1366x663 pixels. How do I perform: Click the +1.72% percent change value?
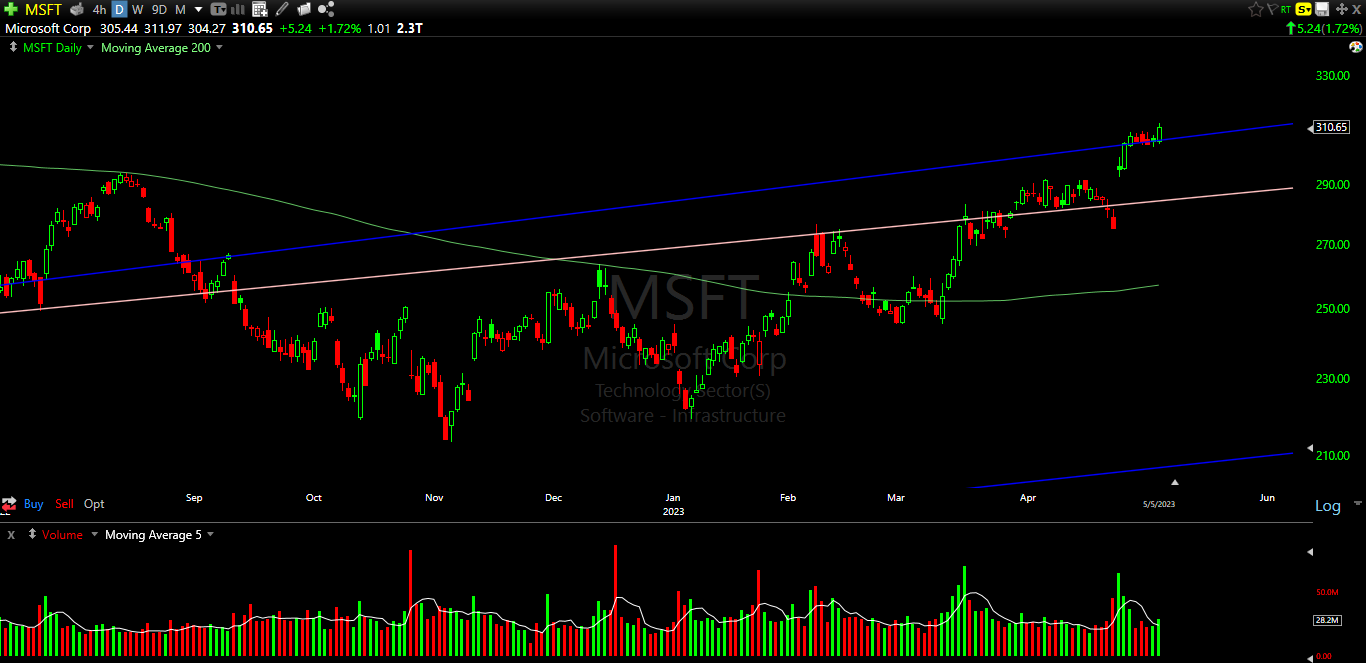click(340, 28)
